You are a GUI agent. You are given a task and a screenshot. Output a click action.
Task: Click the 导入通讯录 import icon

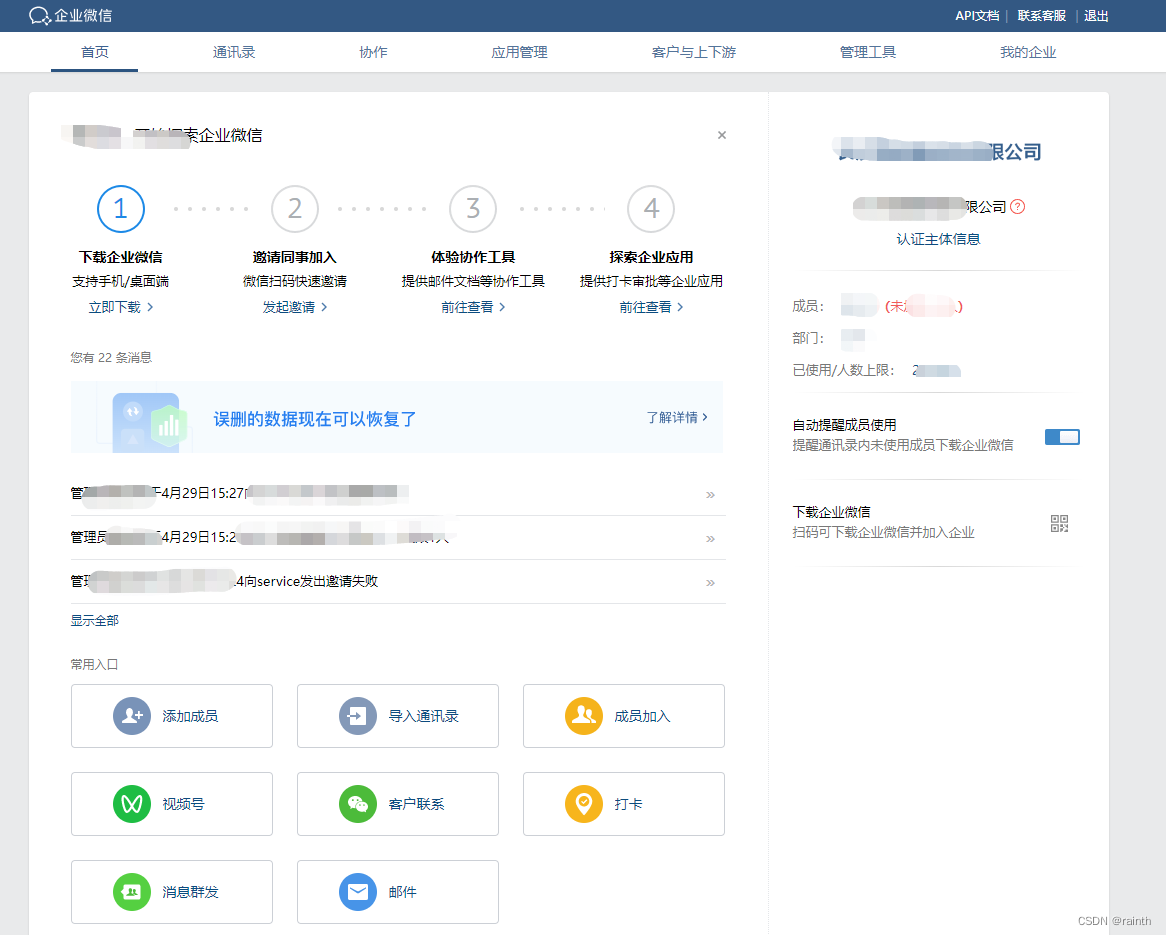[x=358, y=716]
